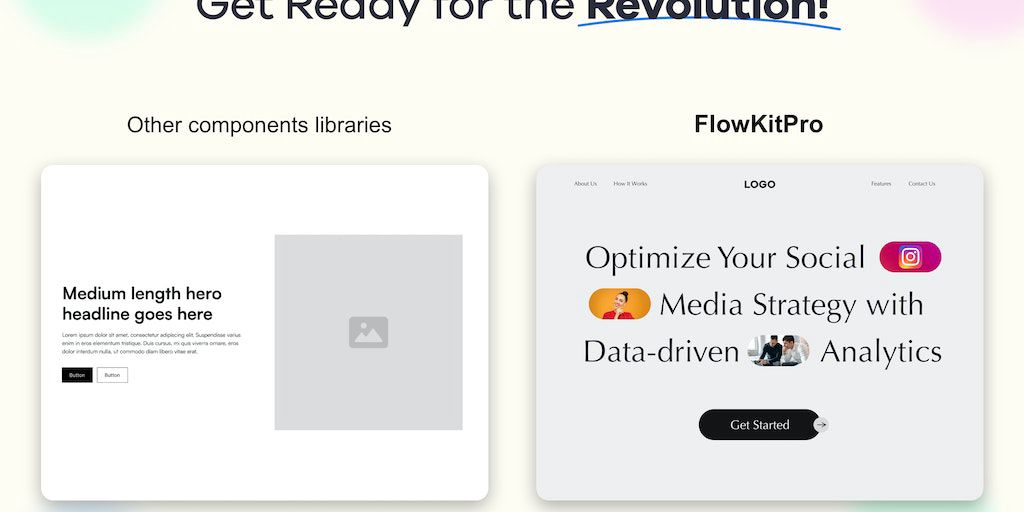Click the black filled Button
Image resolution: width=1024 pixels, height=512 pixels.
[77, 375]
